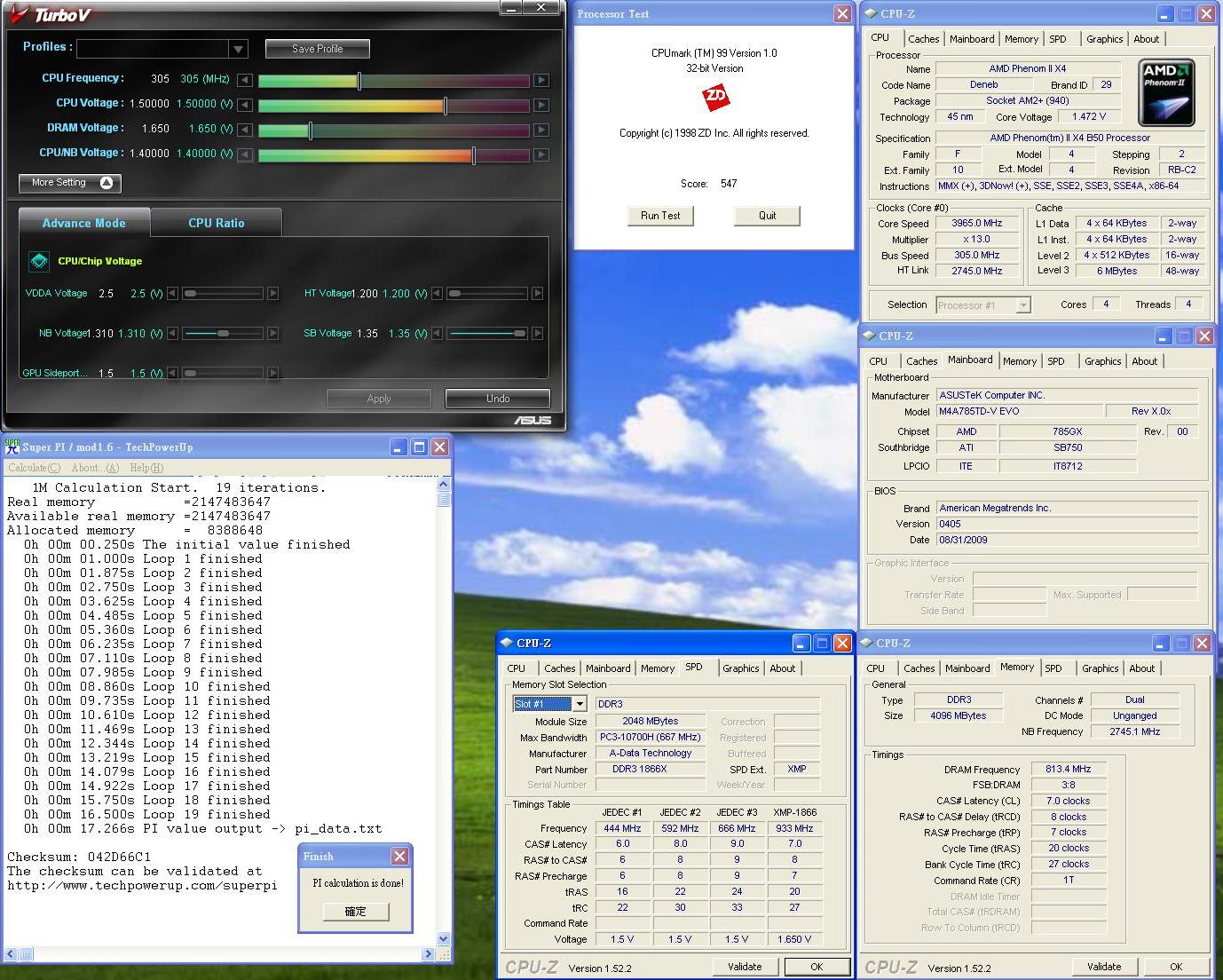Image resolution: width=1223 pixels, height=980 pixels.
Task: Open Help menu in Super PI
Action: (x=146, y=468)
